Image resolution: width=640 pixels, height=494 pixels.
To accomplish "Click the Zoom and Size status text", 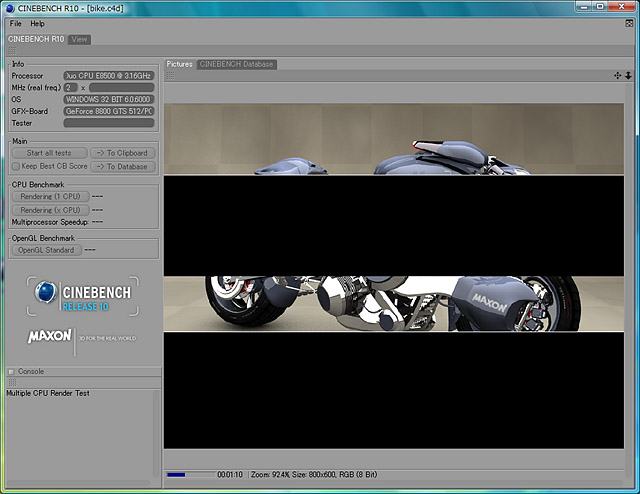I will coord(314,475).
